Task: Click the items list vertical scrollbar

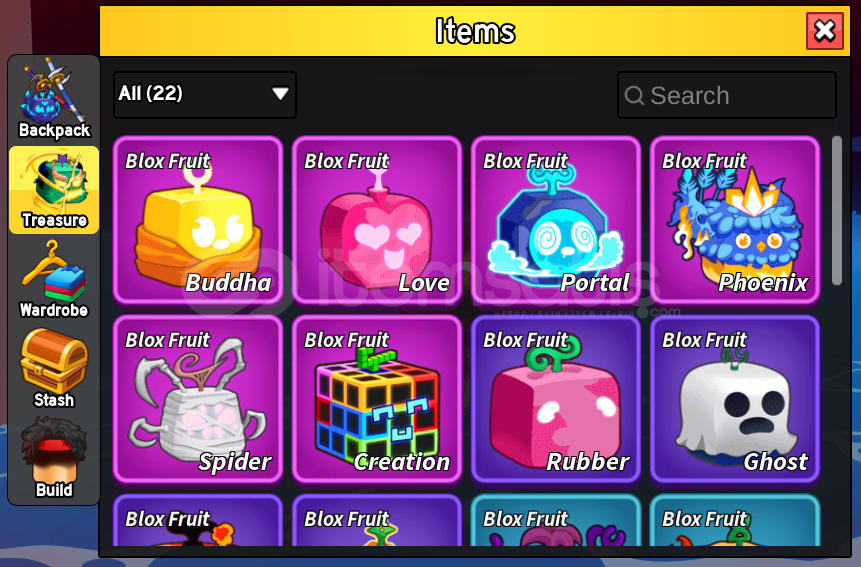Action: [x=837, y=211]
